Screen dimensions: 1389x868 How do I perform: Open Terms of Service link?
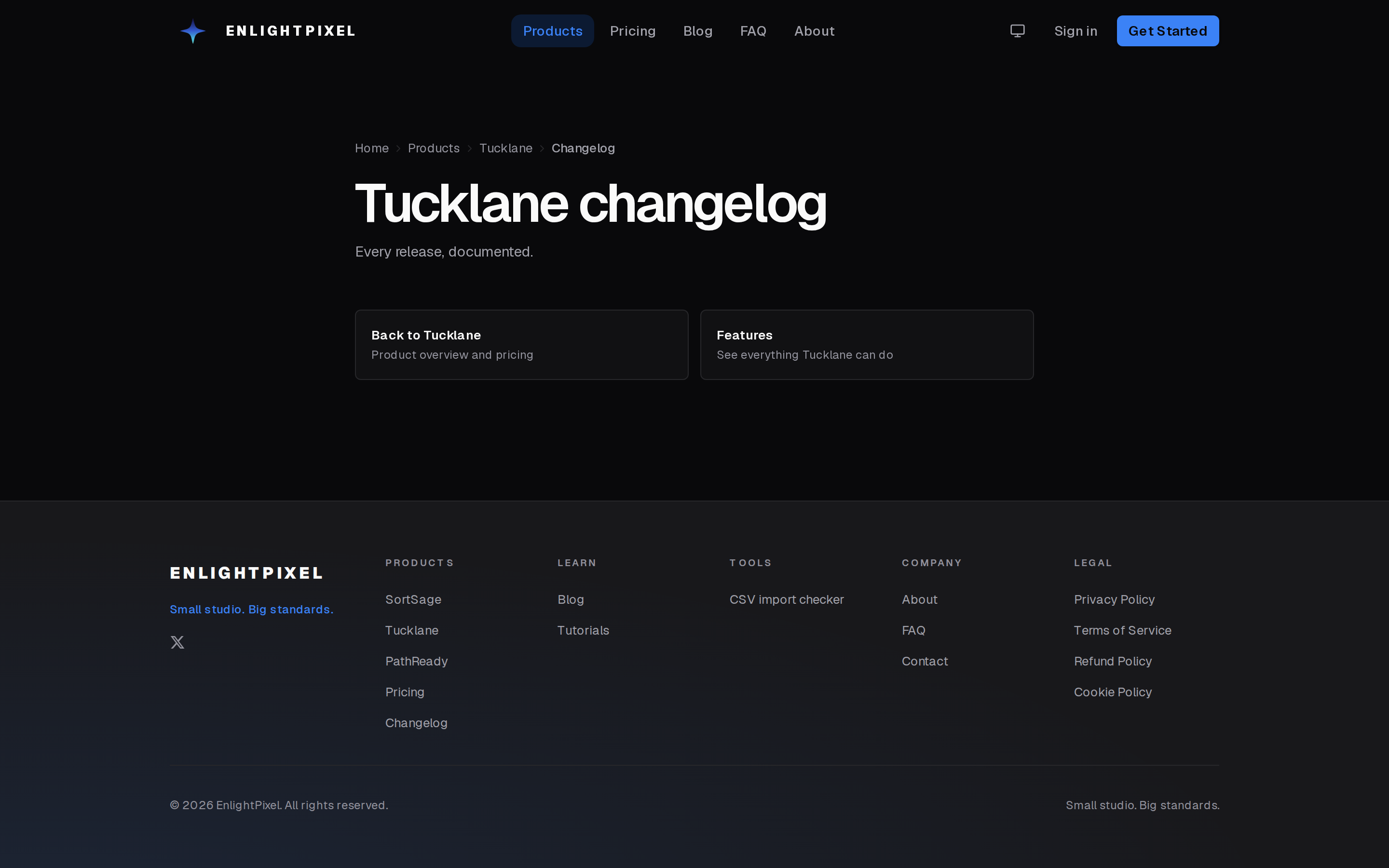1122,630
